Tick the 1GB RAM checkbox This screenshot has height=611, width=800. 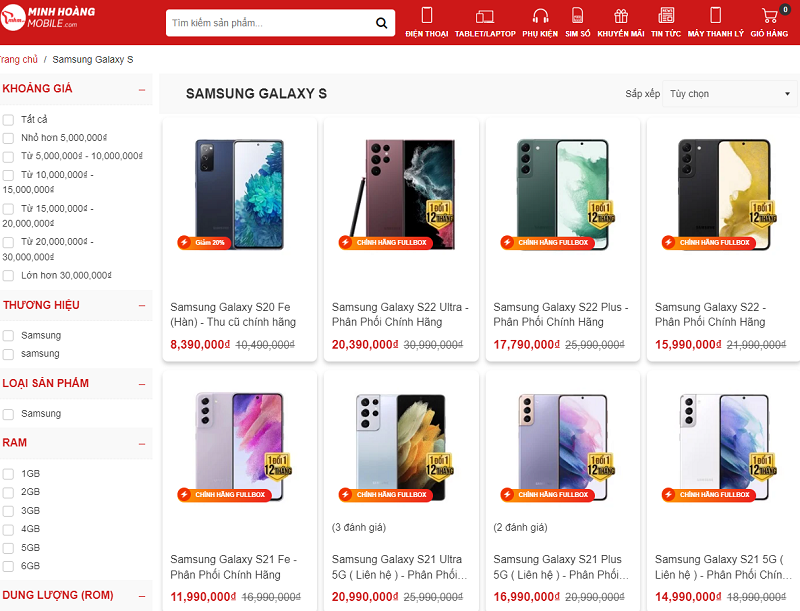[8, 474]
